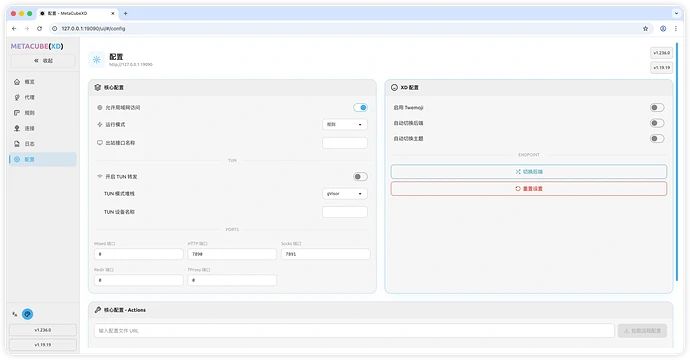Open the 运行模式 dropdown

[x=345, y=125]
